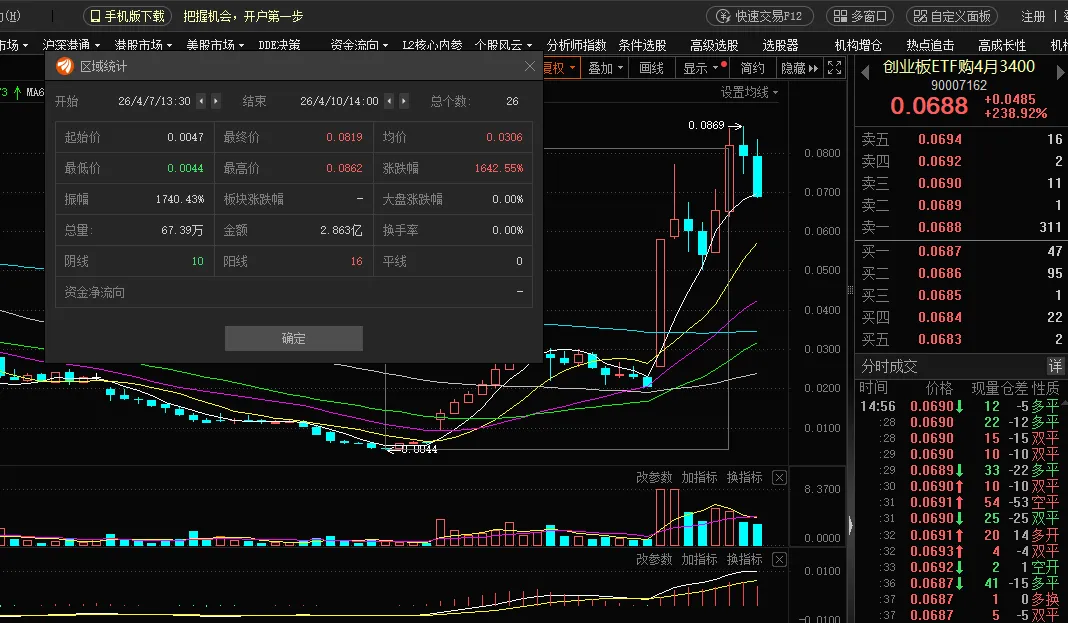Open the 沪深港通 dropdown menu
This screenshot has height=623, width=1068.
click(x=72, y=45)
